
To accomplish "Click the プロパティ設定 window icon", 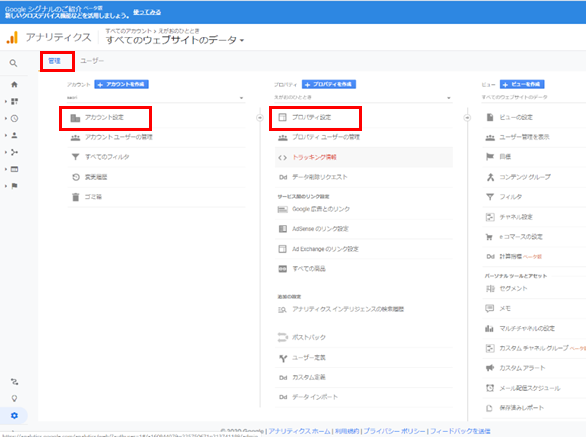I will pyautogui.click(x=283, y=117).
